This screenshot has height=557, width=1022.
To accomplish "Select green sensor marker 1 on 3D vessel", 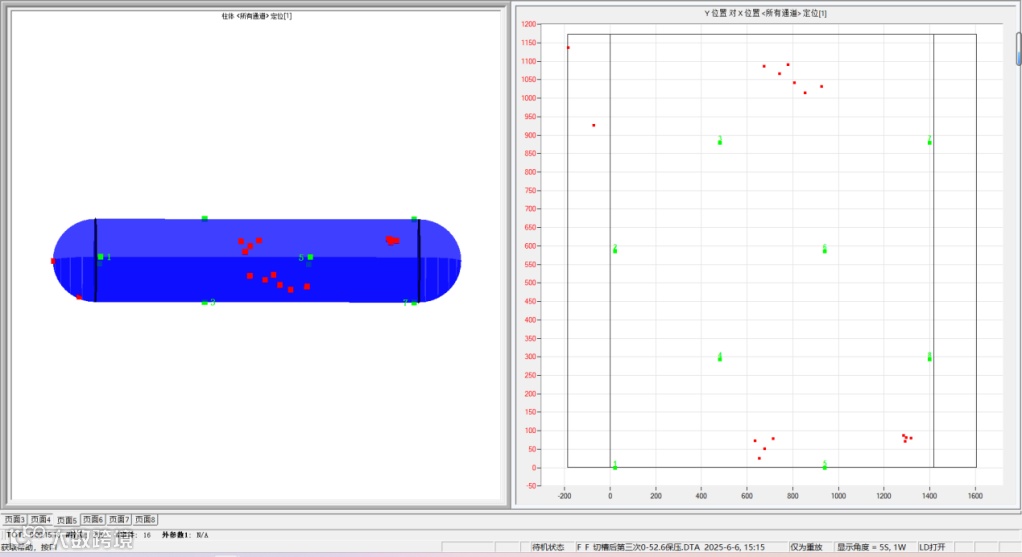I will 100,257.
